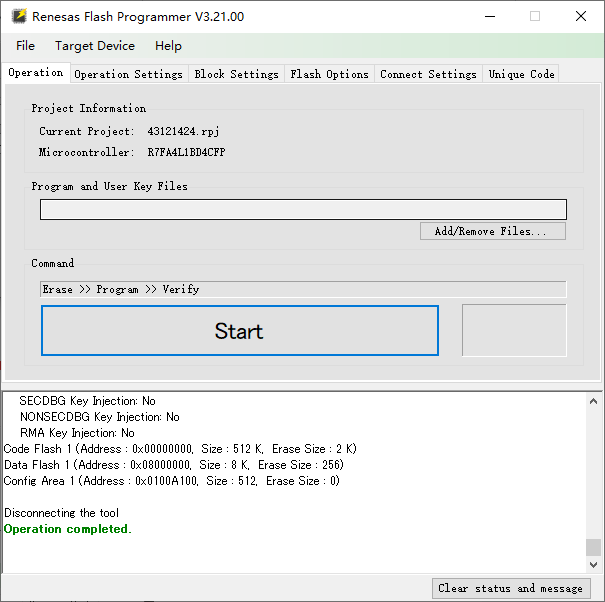
Task: Open the File menu
Action: click(x=26, y=46)
